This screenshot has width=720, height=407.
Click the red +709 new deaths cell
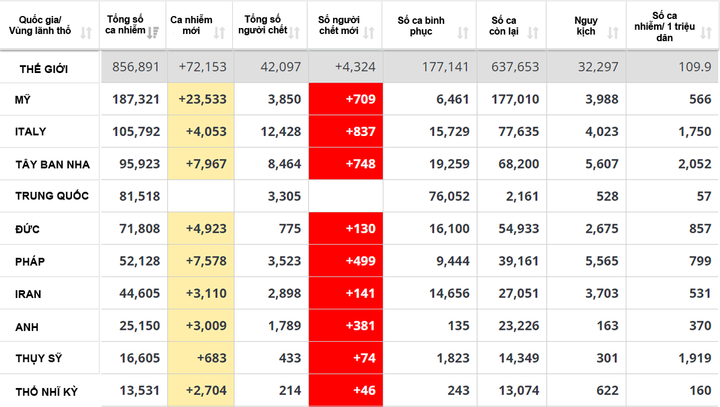(345, 100)
